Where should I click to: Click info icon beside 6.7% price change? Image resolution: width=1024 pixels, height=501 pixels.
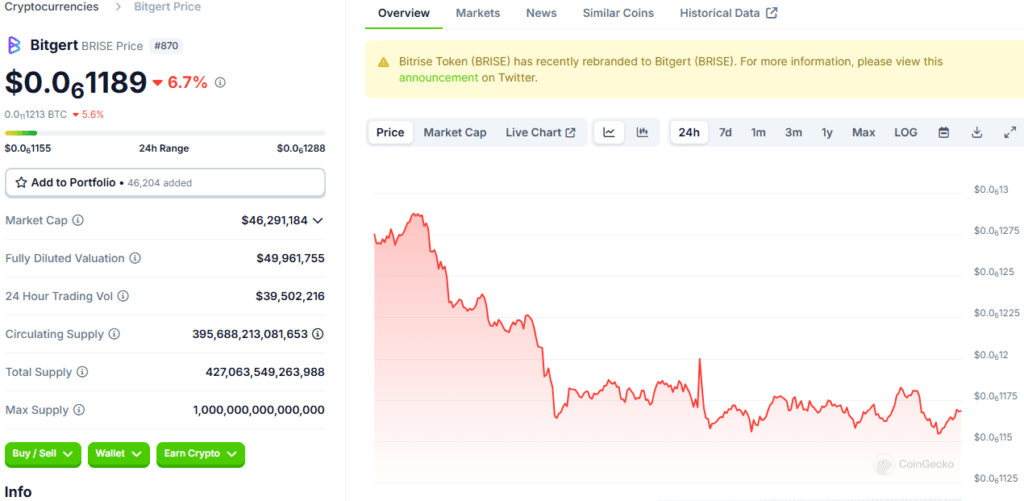(221, 82)
